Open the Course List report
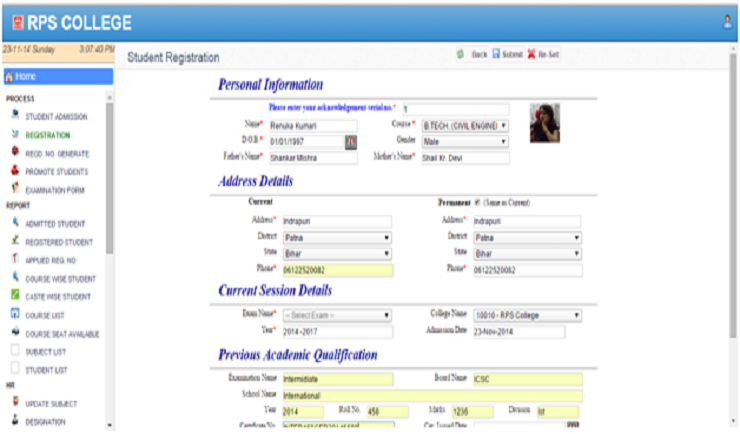Image resolution: width=740 pixels, height=434 pixels. click(45, 315)
